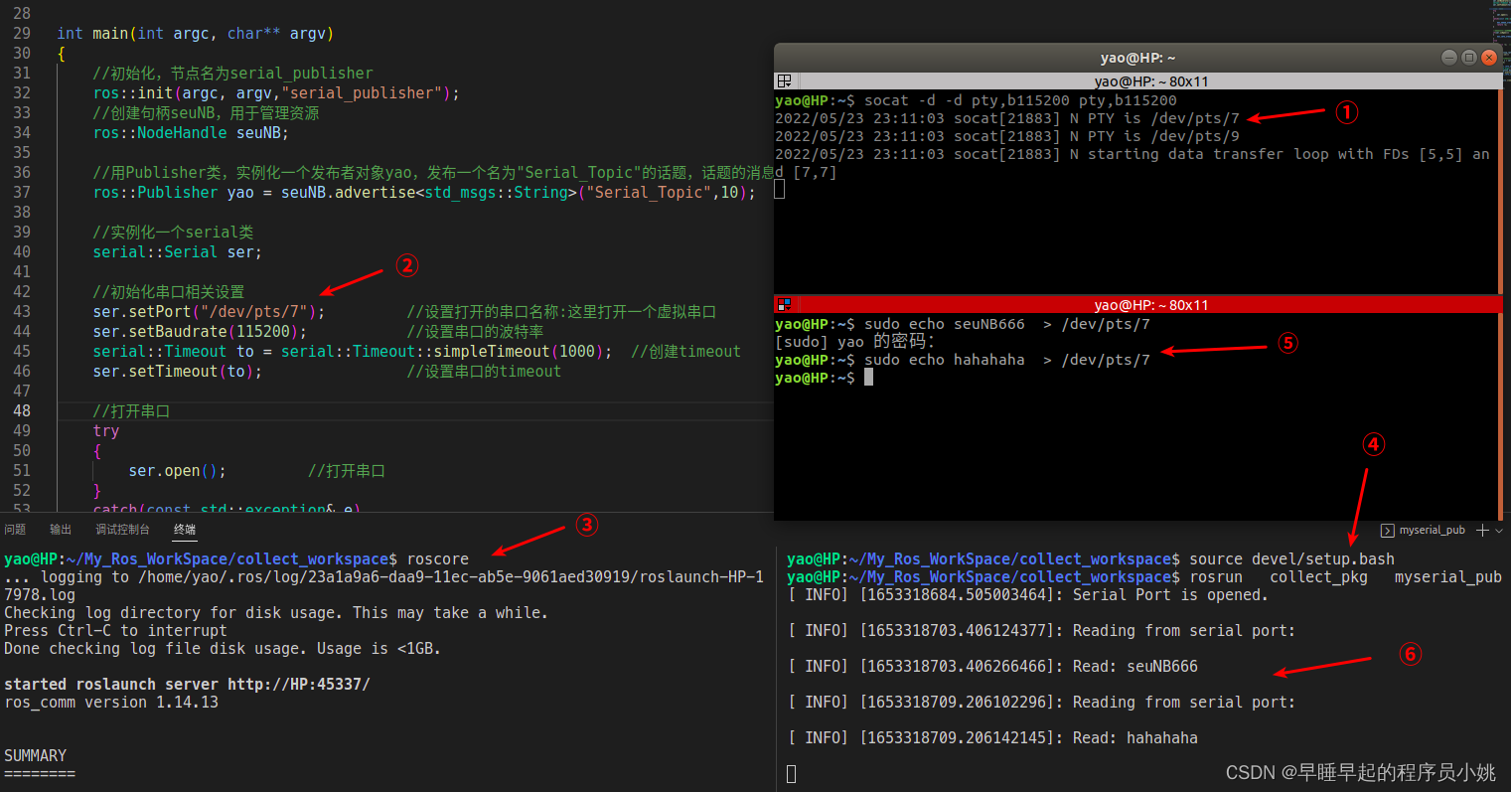Switch to the 问题 panel tab

[x=15, y=530]
